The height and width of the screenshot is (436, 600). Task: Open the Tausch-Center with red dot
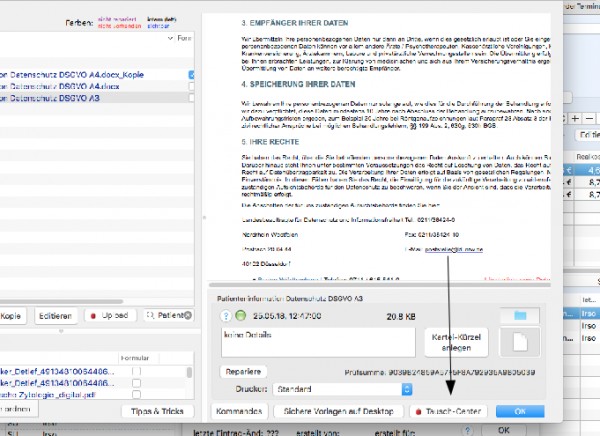coord(448,412)
